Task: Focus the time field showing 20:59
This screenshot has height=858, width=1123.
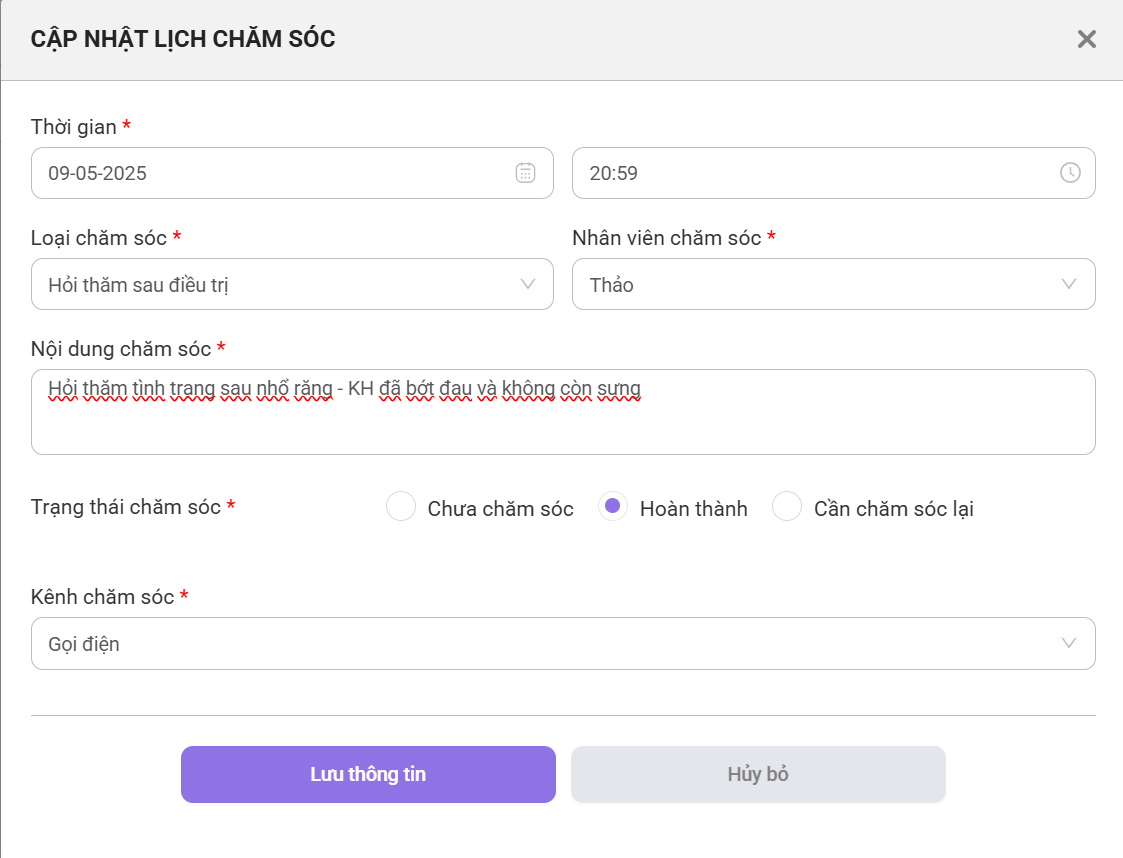Action: point(834,173)
